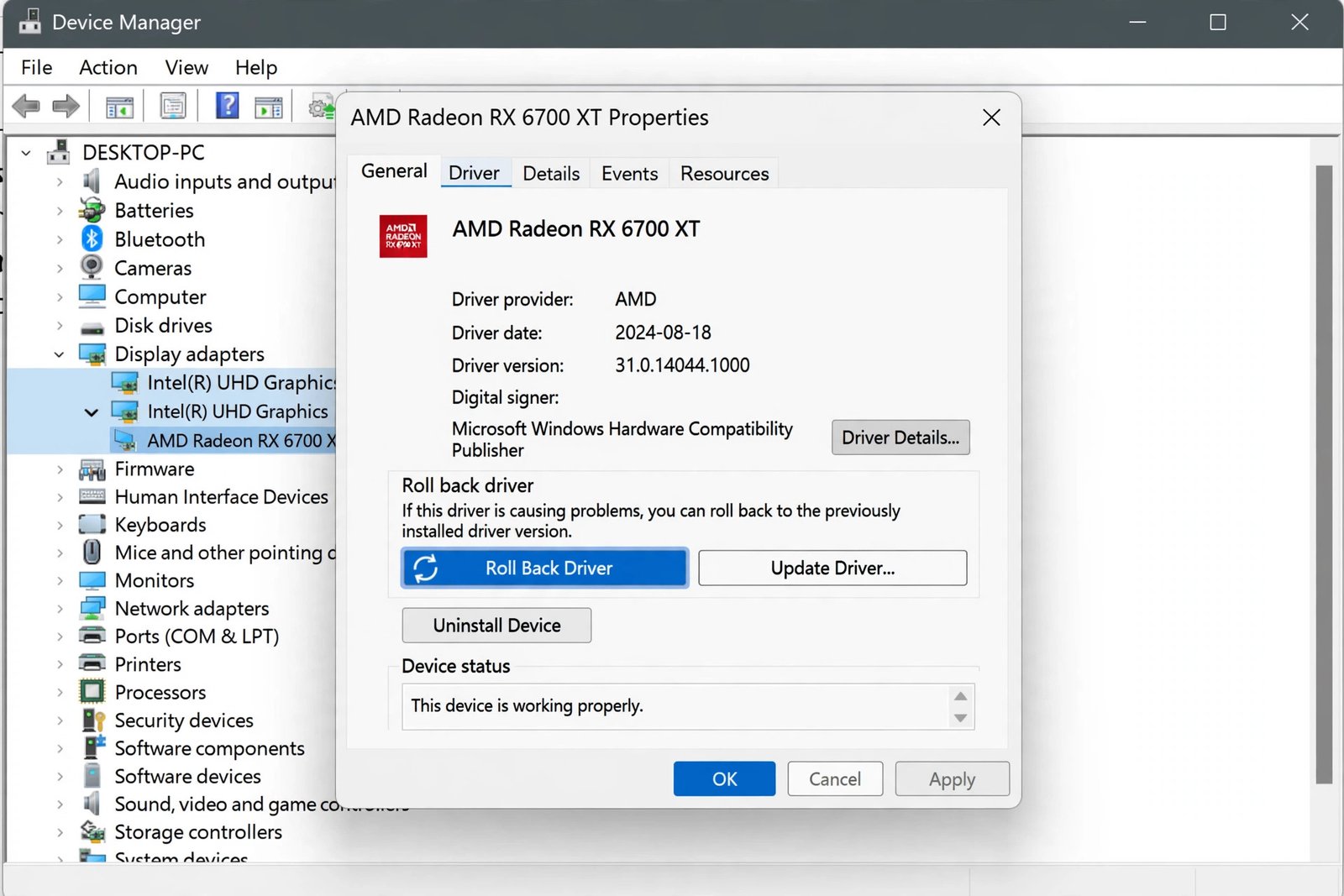The height and width of the screenshot is (896, 1344).
Task: Click the AMD Radeon logo in the Properties dialog
Action: click(403, 236)
